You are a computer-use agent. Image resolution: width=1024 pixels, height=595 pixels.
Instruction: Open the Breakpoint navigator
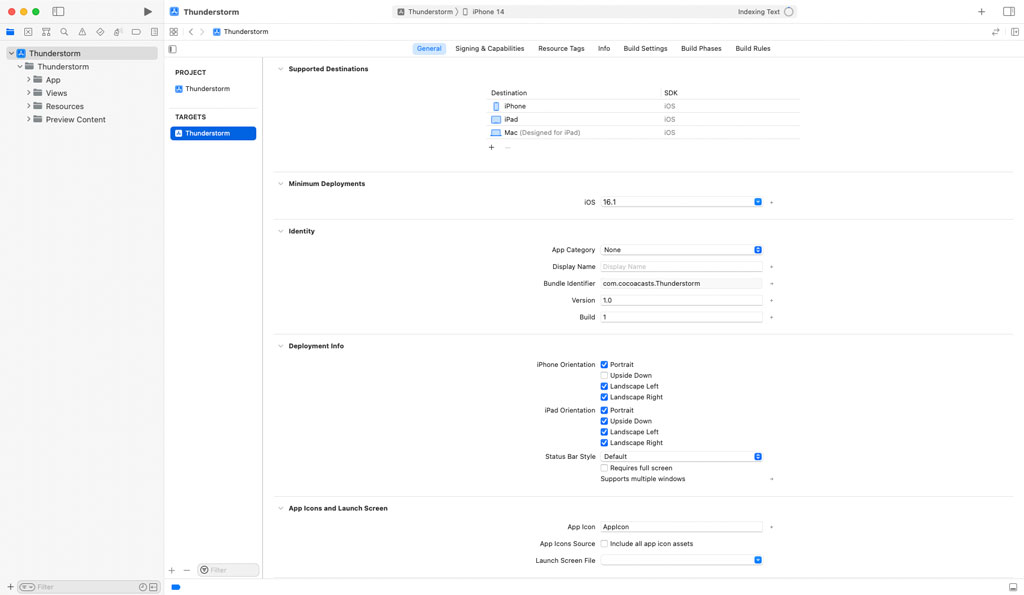[136, 32]
